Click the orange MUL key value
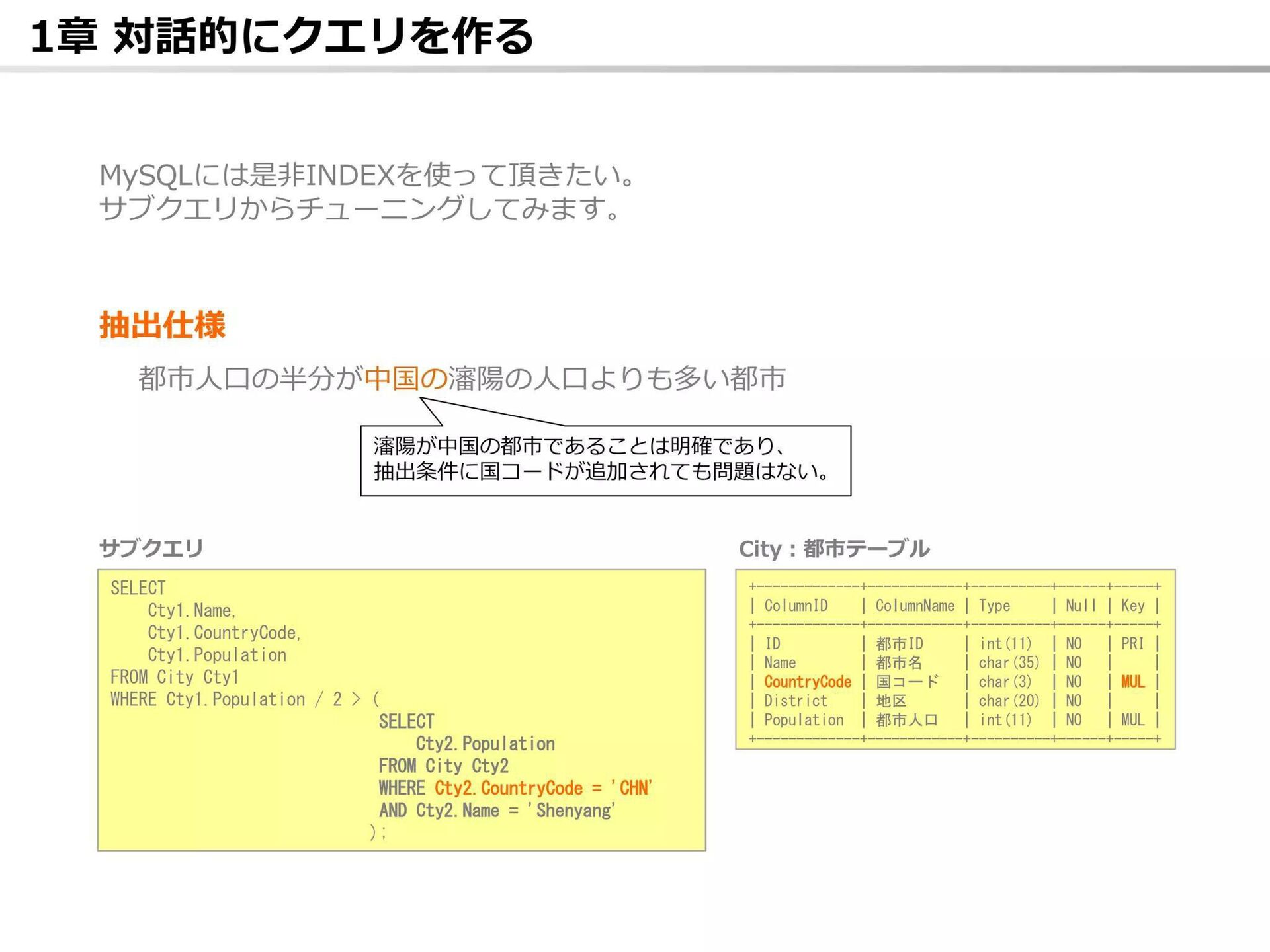 [1132, 682]
